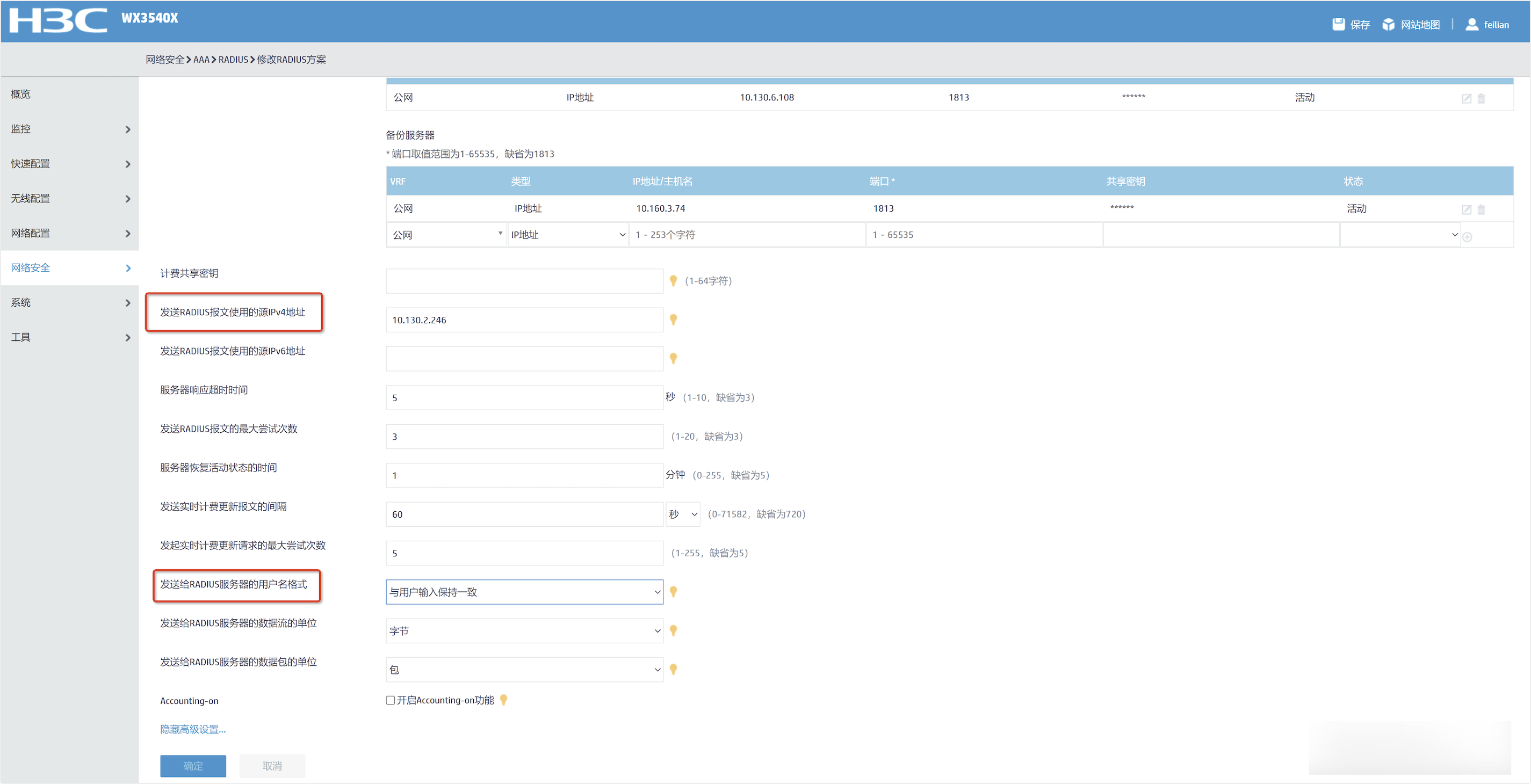
Task: Show hint for username format dropdown
Action: point(674,592)
